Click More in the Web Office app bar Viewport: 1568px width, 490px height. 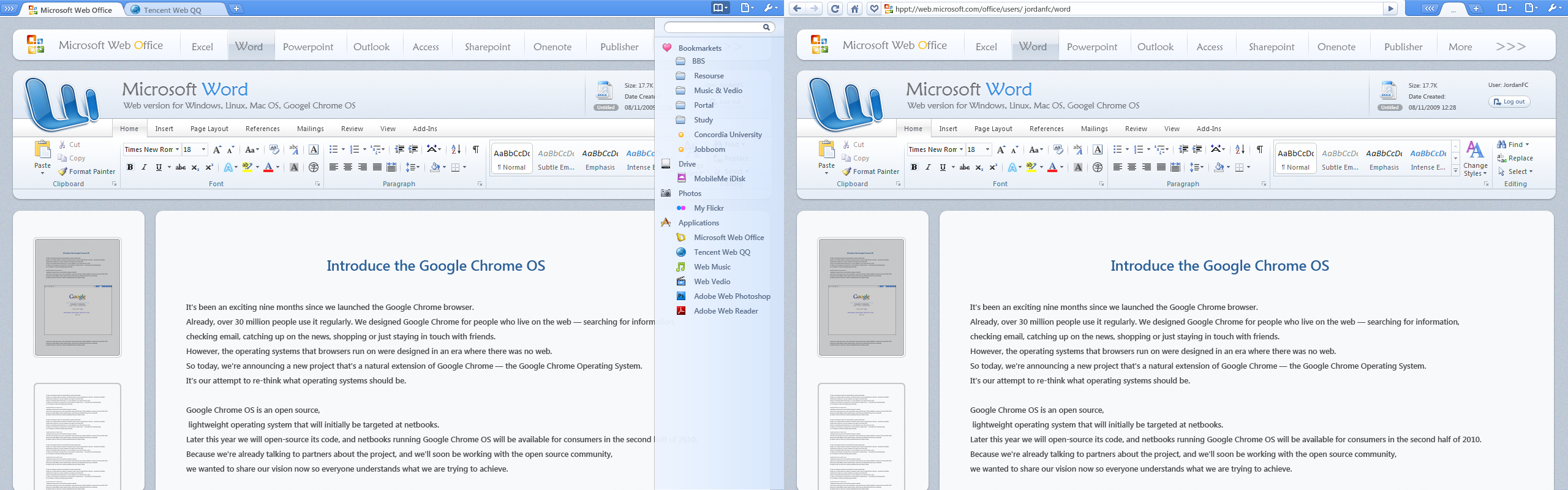pyautogui.click(x=1460, y=47)
